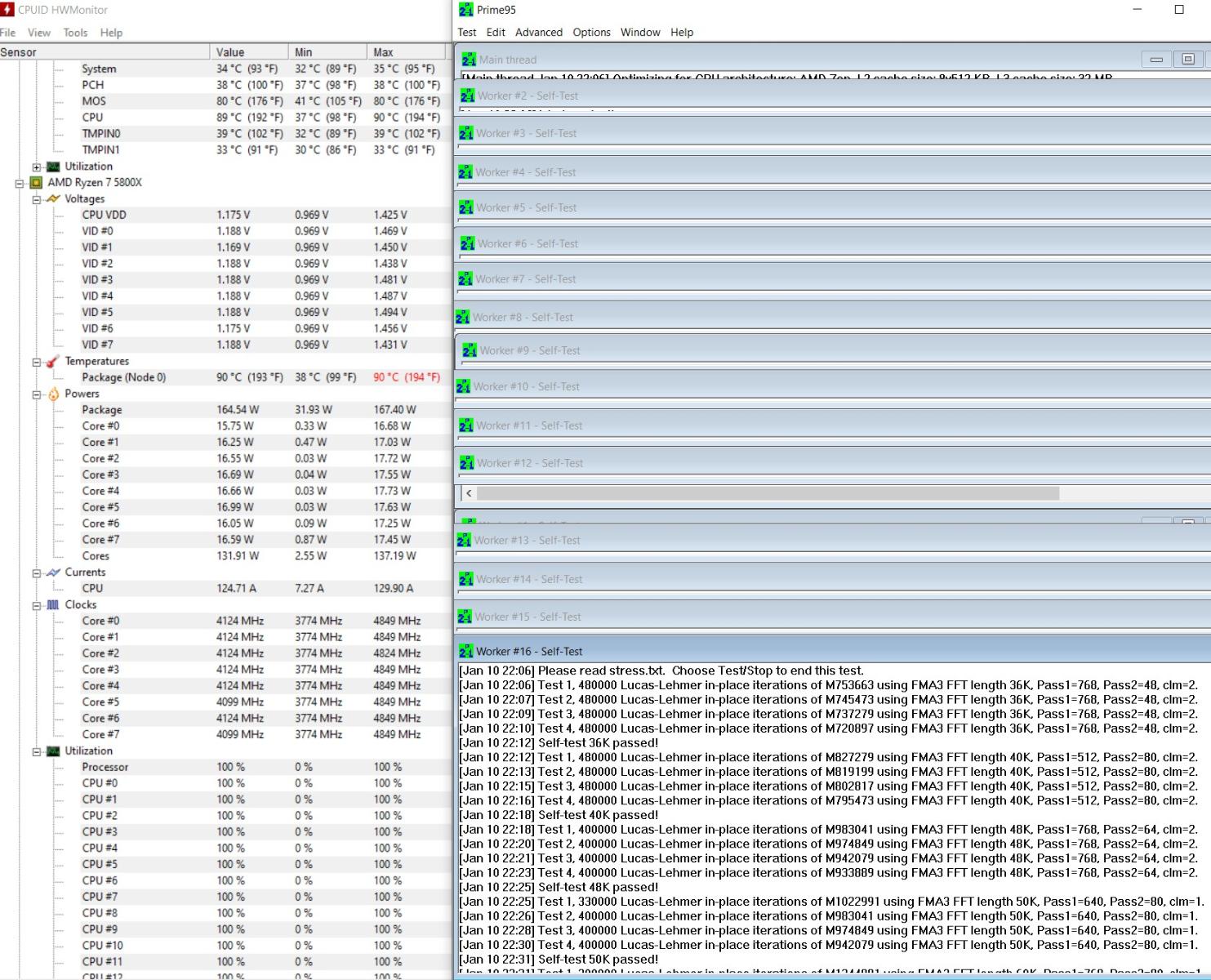Click the Worker #10 window icon
The width and height of the screenshot is (1211, 980).
(464, 386)
